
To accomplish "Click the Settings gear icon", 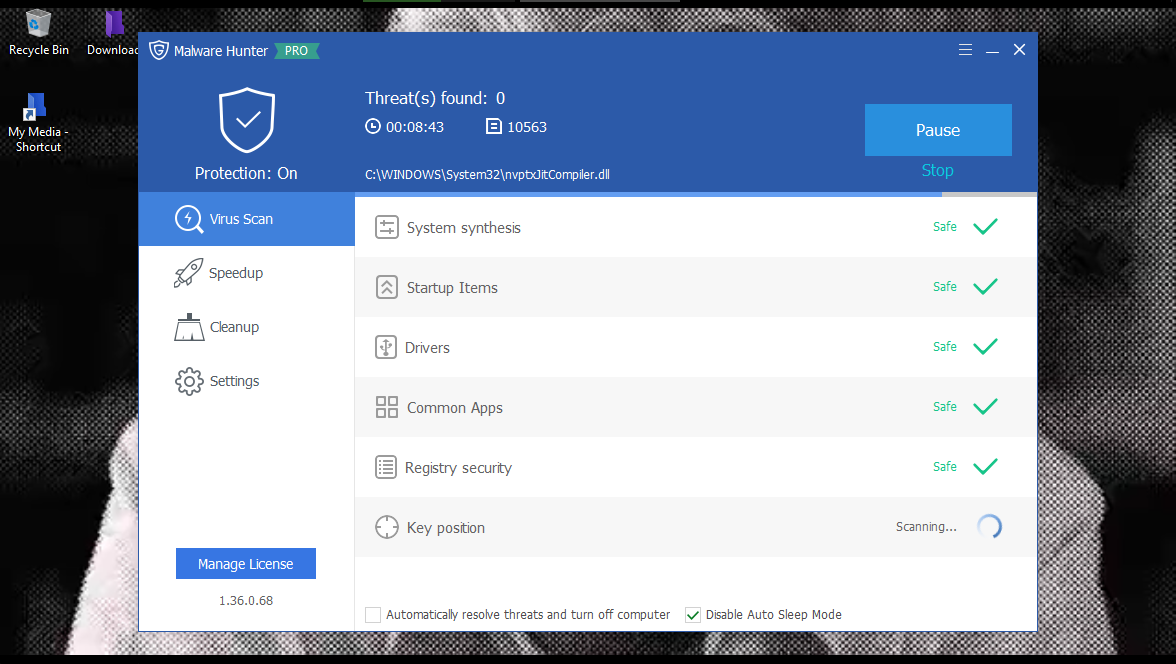I will pos(189,381).
